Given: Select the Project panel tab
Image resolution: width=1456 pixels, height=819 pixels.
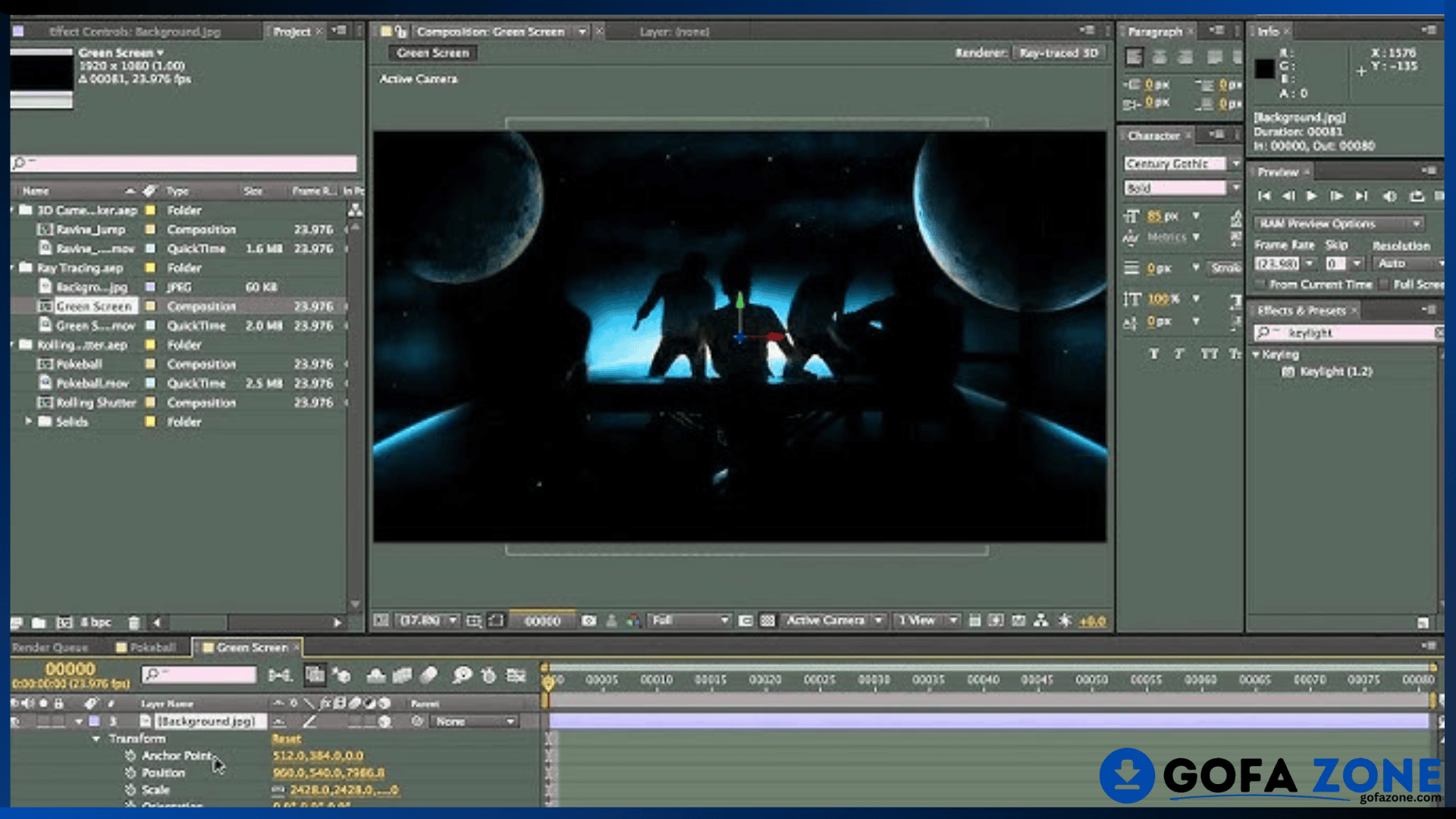Looking at the screenshot, I should [x=292, y=32].
